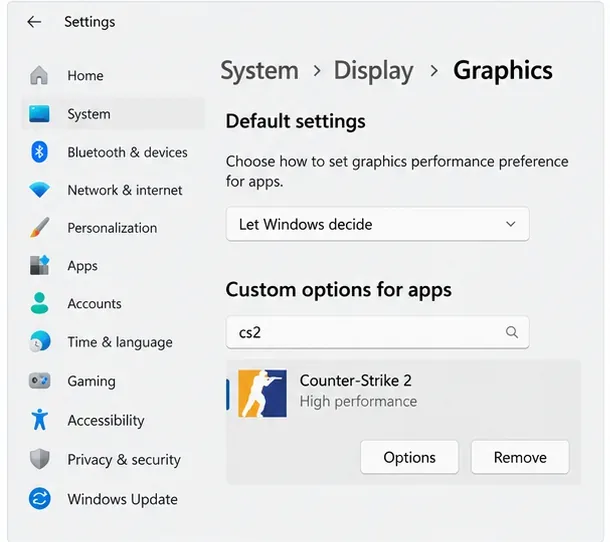Click the Apps icon in the sidebar
This screenshot has width=610, height=542.
[39, 265]
